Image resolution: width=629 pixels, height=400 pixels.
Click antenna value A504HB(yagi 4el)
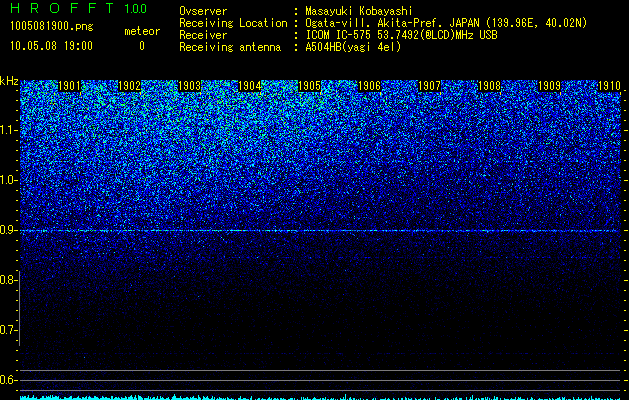coord(353,47)
